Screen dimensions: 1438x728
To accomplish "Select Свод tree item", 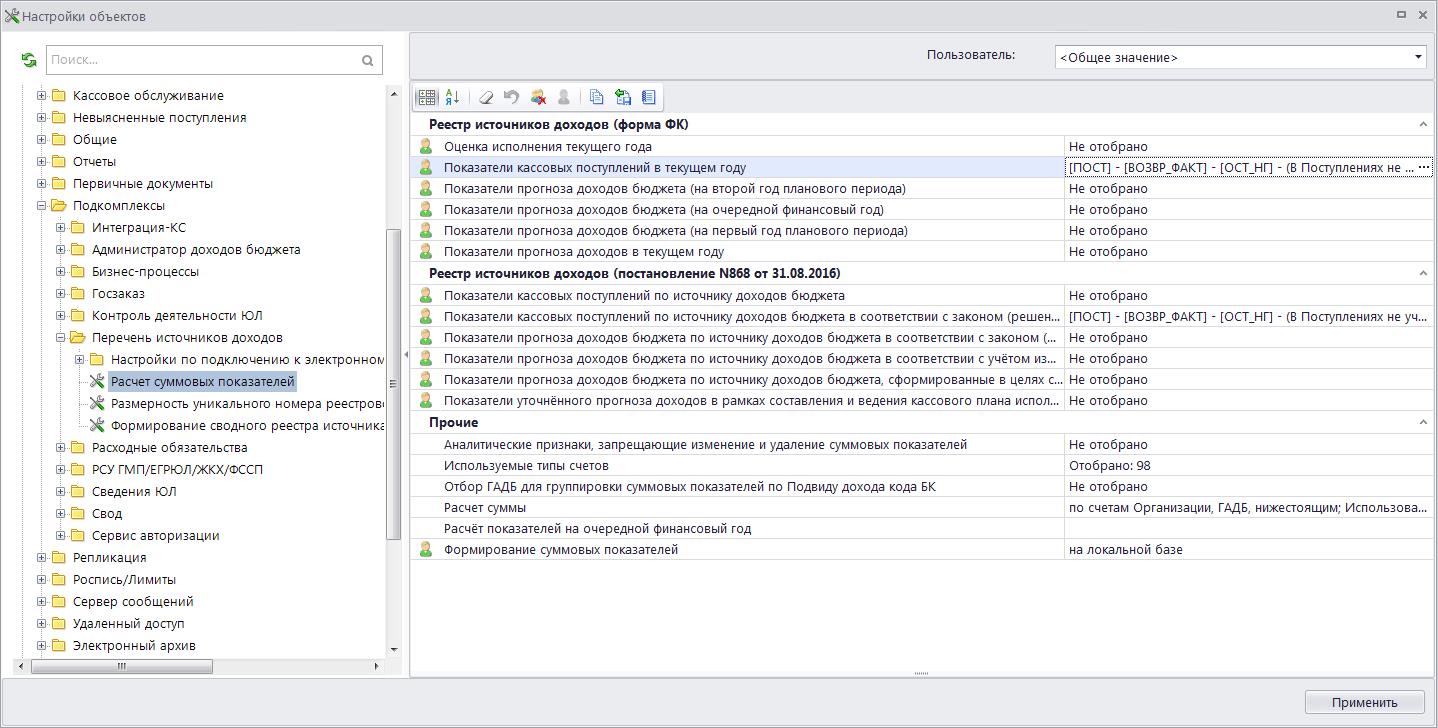I will [x=107, y=514].
